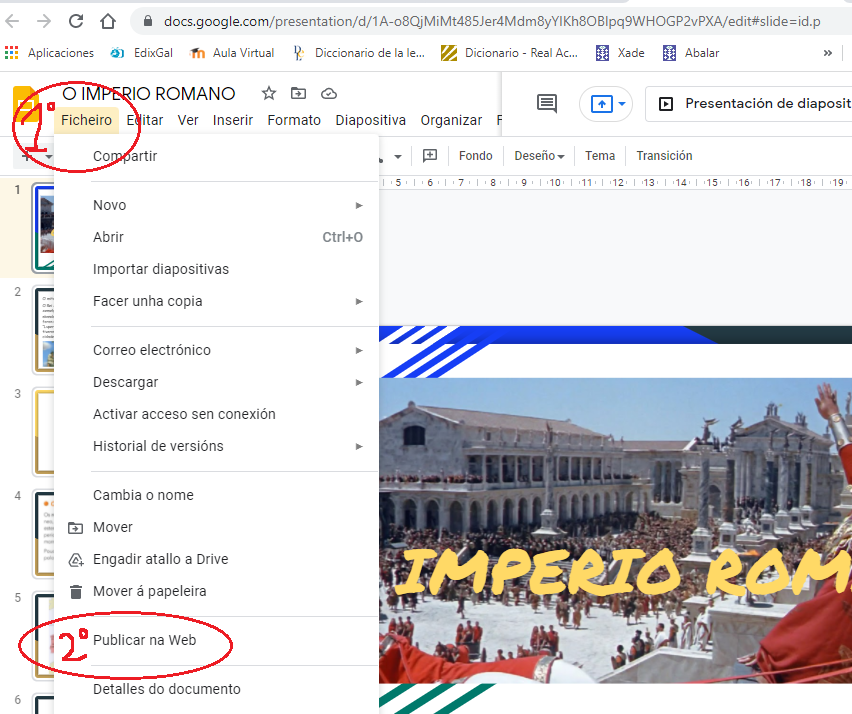Select Publicar na Web menu entry
The height and width of the screenshot is (714, 852).
[144, 640]
